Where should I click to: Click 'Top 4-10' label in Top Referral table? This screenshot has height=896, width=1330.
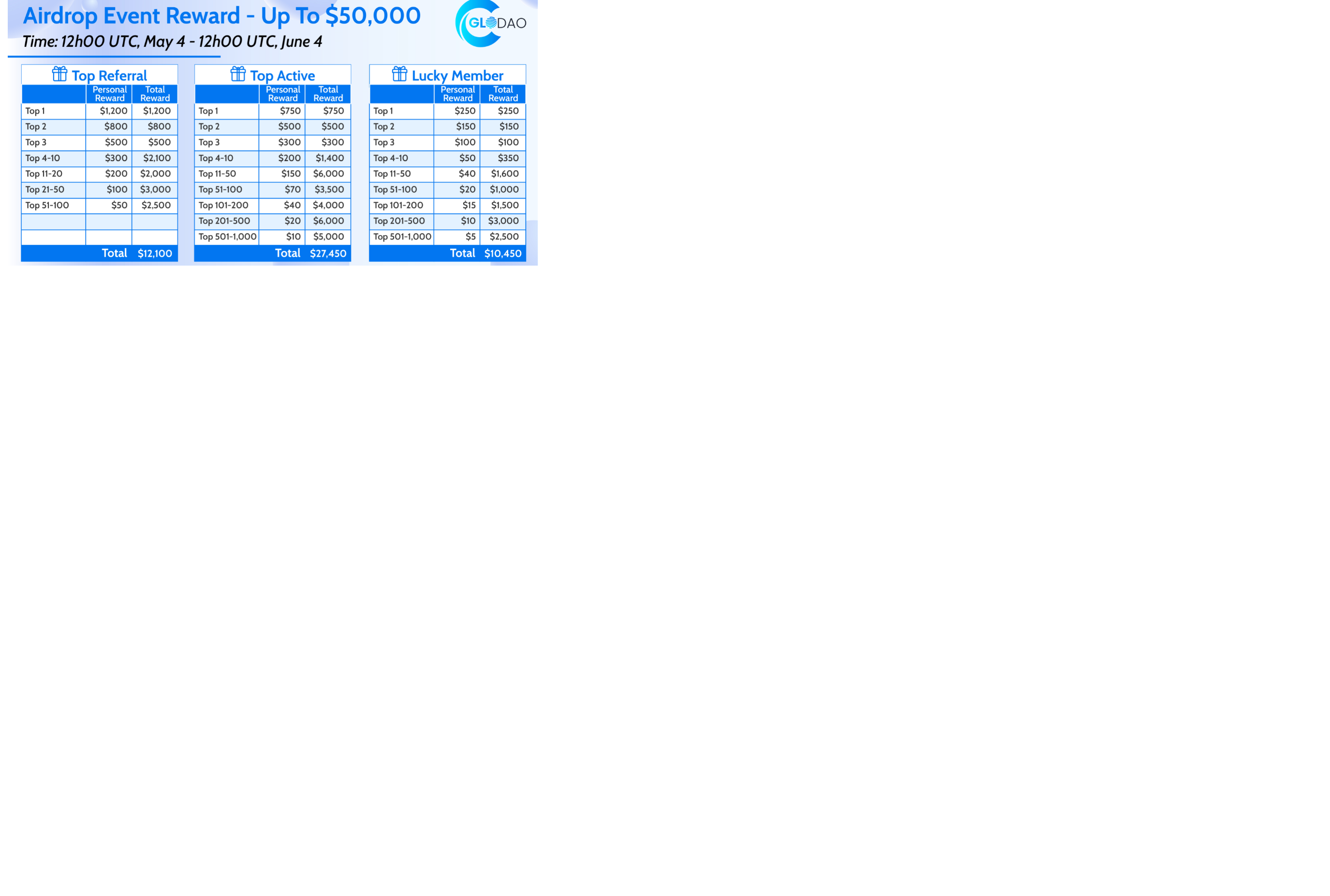[42, 158]
